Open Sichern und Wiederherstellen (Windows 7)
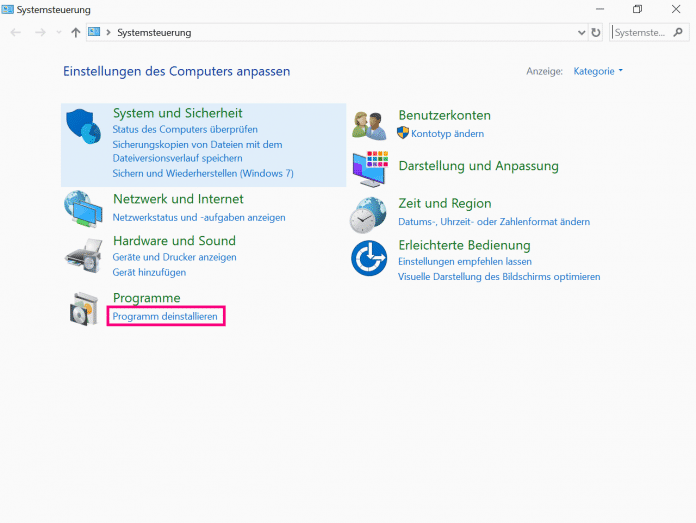This screenshot has width=696, height=523. coord(203,173)
